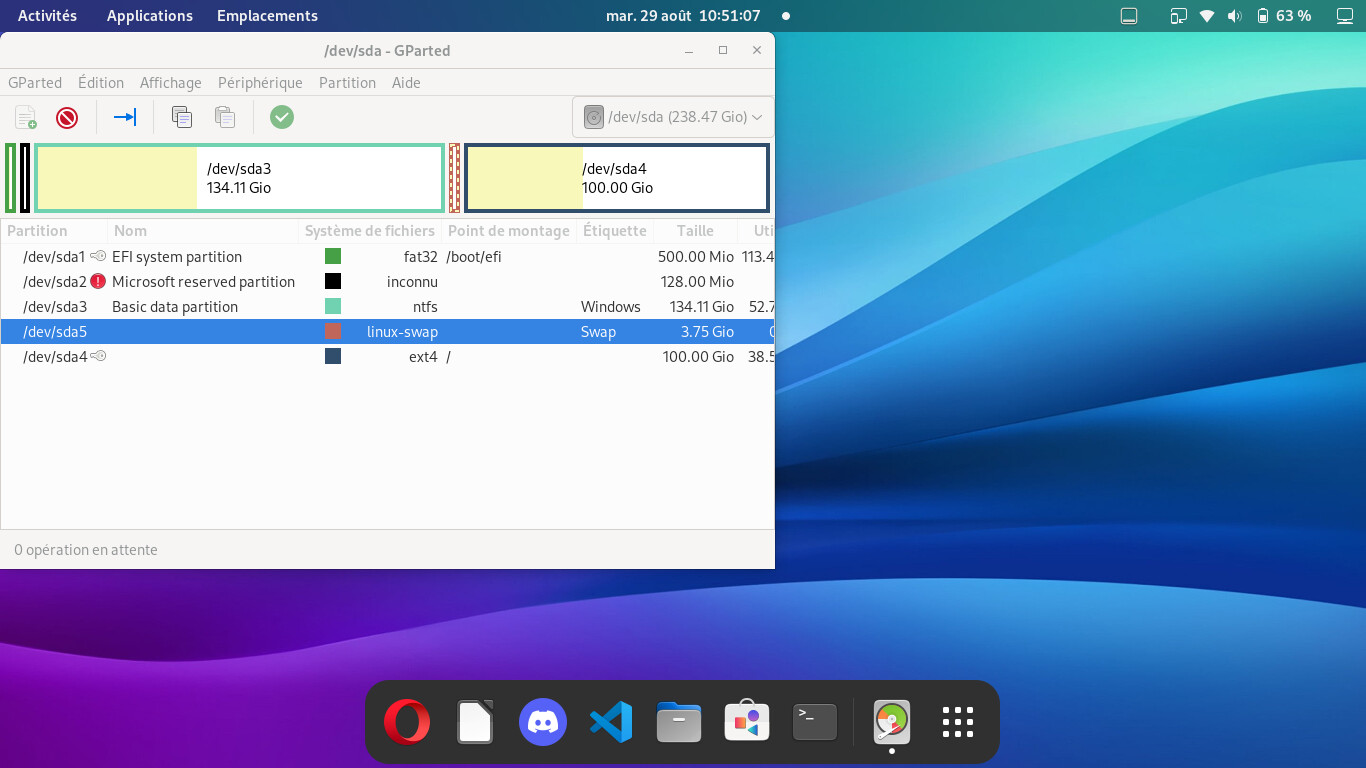This screenshot has height=768, width=1366.
Task: Launch Discord from the dock
Action: pyautogui.click(x=543, y=722)
